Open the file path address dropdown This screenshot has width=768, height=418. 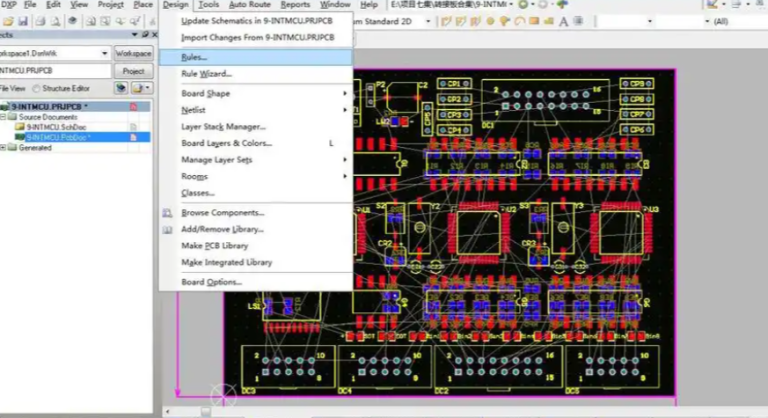click(x=511, y=4)
